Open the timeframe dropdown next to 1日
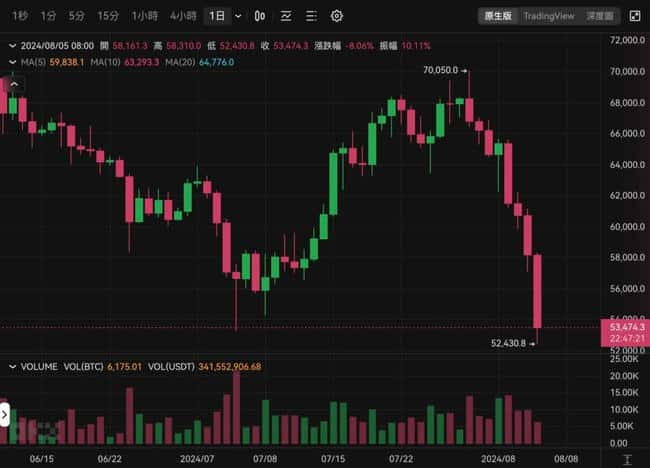The height and width of the screenshot is (468, 650). [x=238, y=16]
